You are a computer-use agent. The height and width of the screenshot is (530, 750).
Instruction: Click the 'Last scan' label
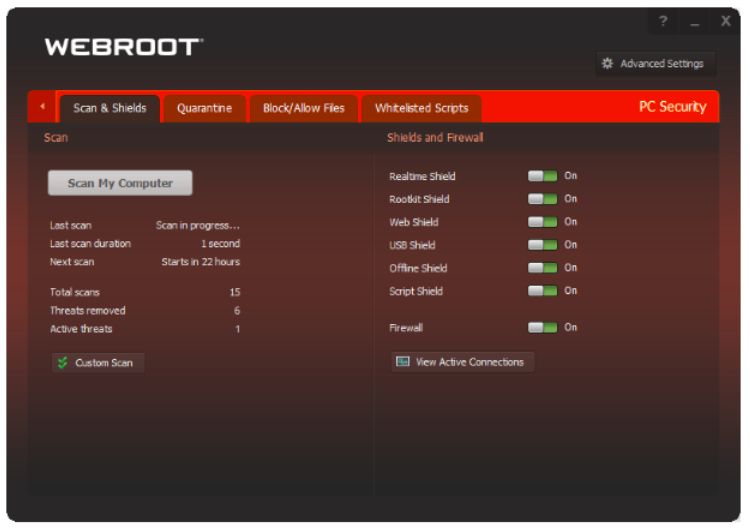(x=70, y=226)
